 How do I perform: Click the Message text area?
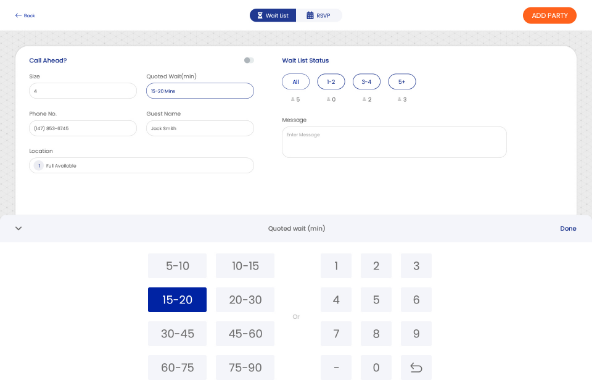(394, 142)
